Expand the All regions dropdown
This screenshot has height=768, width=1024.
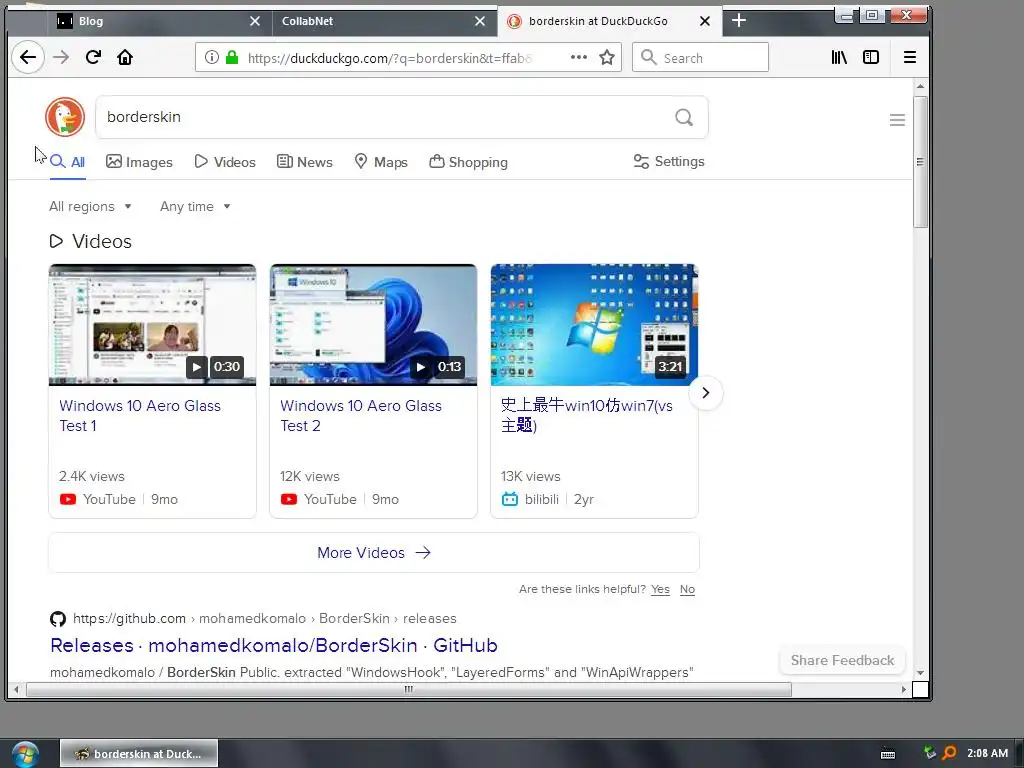[90, 206]
